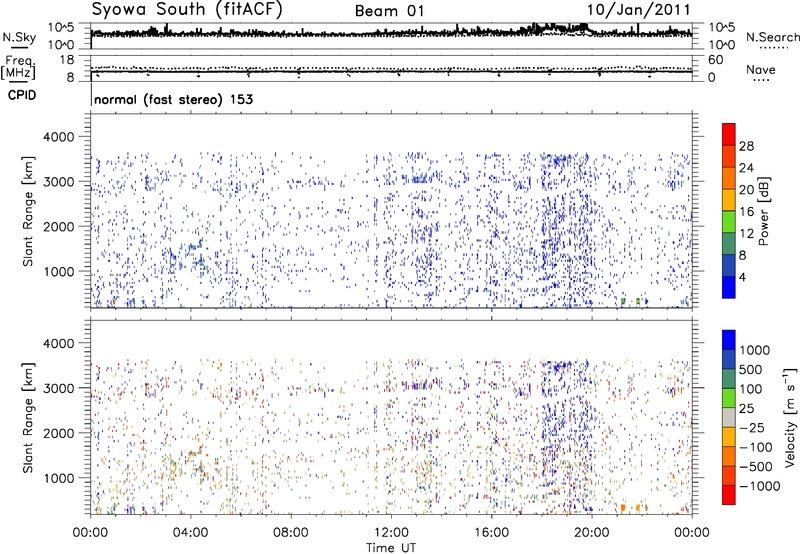Click the 'Time UT' axis title

pos(391,548)
